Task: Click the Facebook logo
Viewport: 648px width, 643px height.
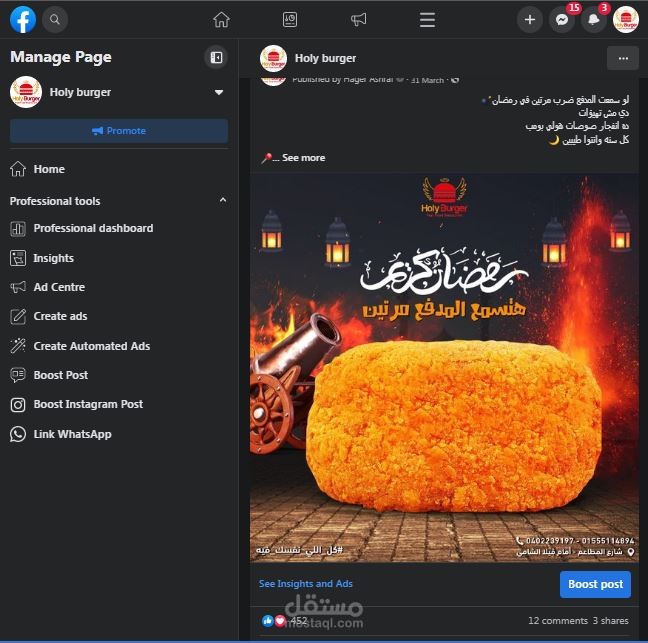Action: 23,20
